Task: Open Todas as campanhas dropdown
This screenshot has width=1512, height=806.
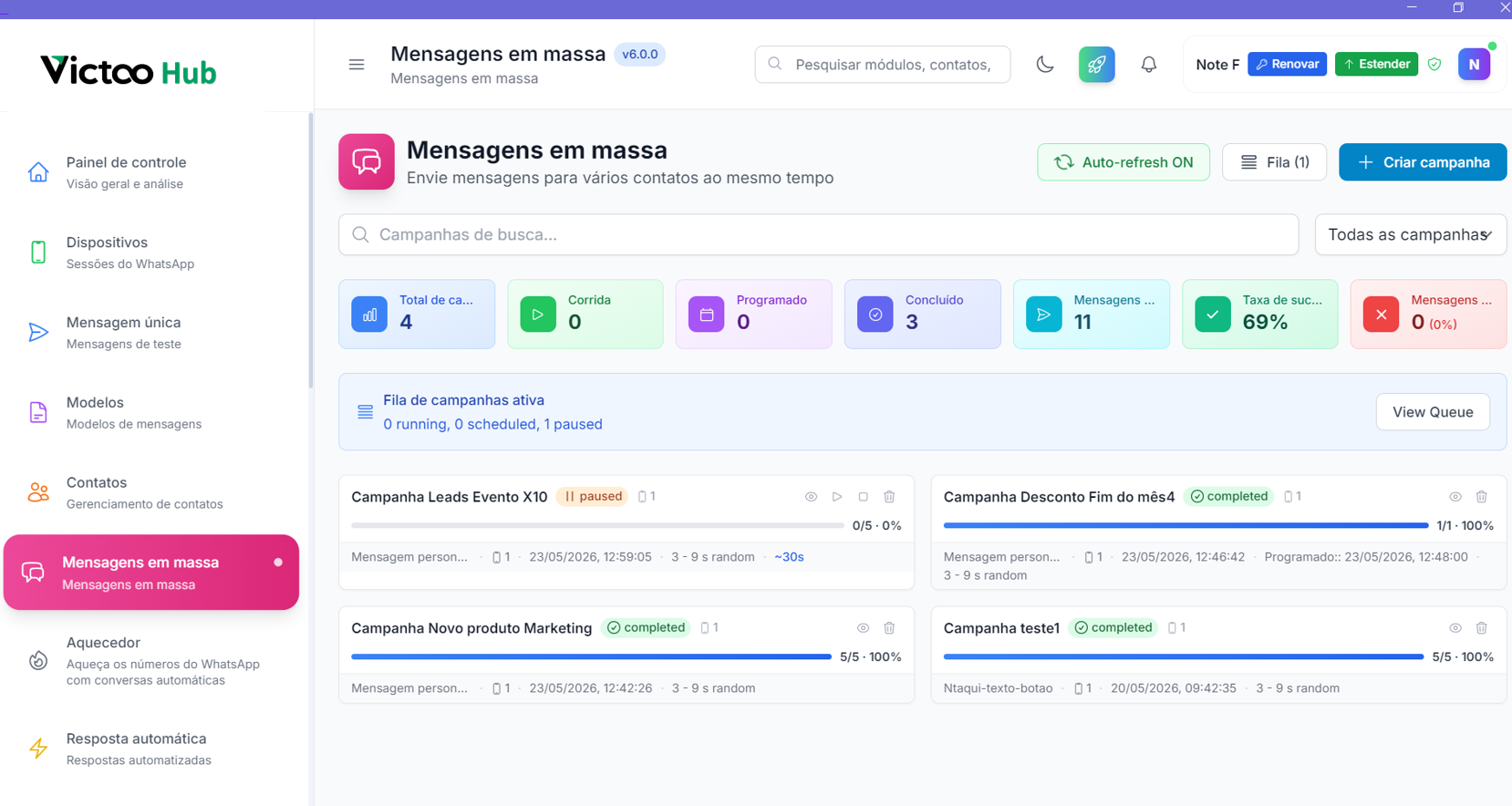Action: 1410,234
